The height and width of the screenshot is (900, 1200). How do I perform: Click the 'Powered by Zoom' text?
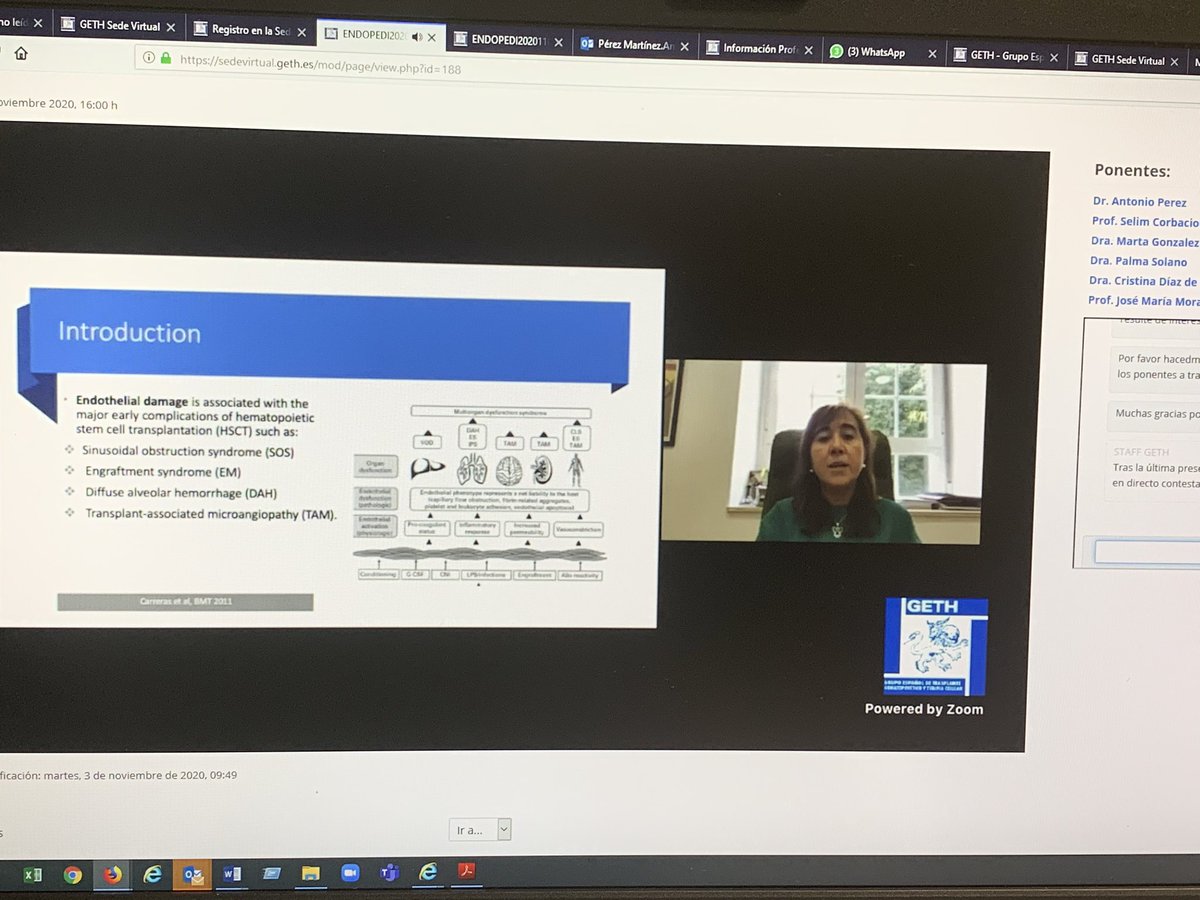tap(924, 709)
